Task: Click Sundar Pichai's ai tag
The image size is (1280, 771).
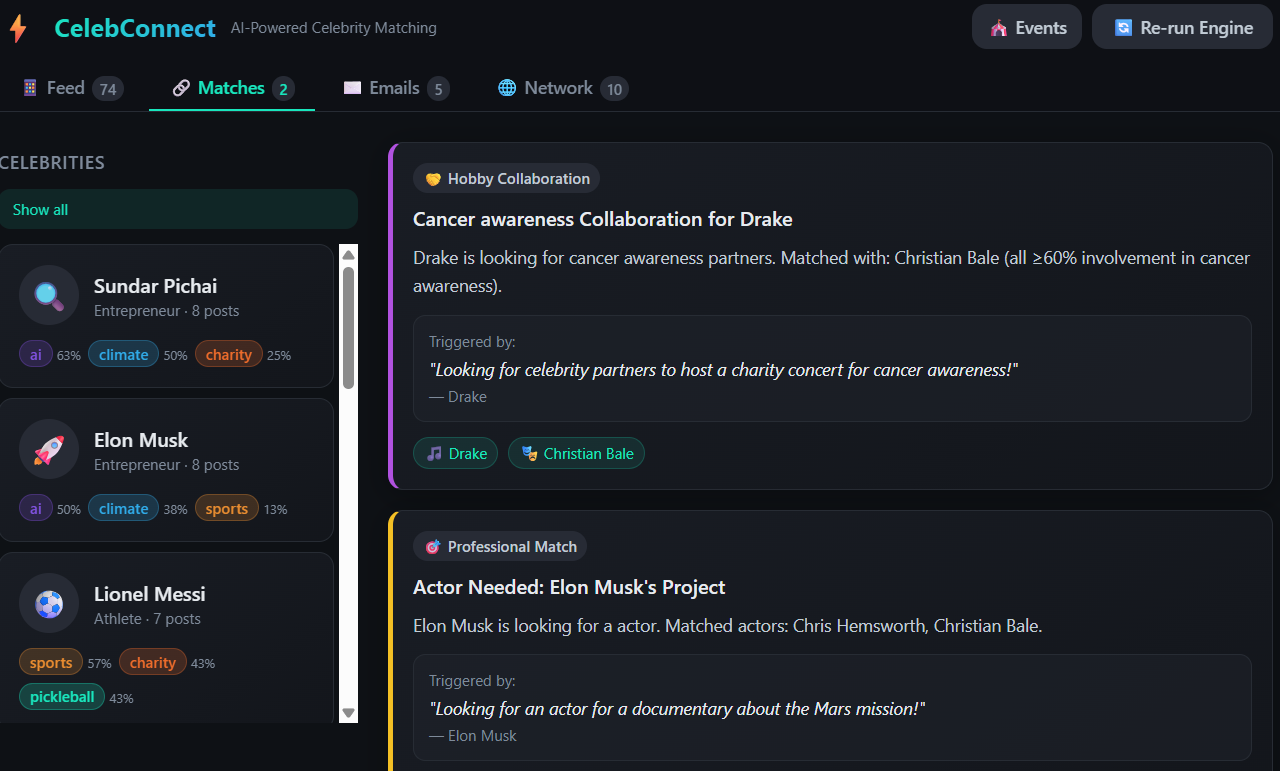Action: point(36,355)
